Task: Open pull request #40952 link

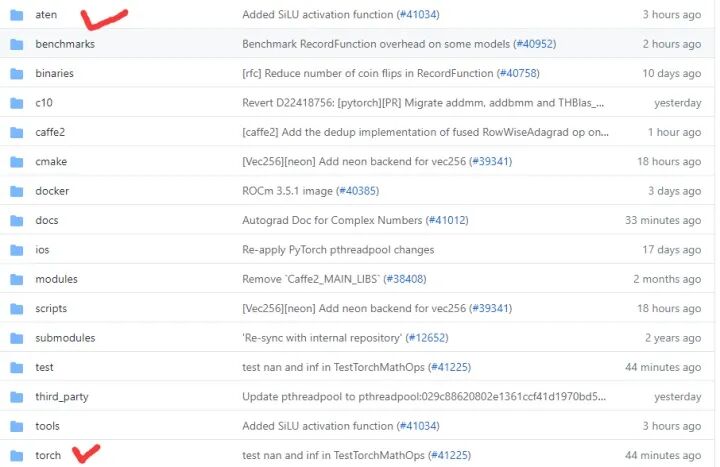Action: coord(534,44)
